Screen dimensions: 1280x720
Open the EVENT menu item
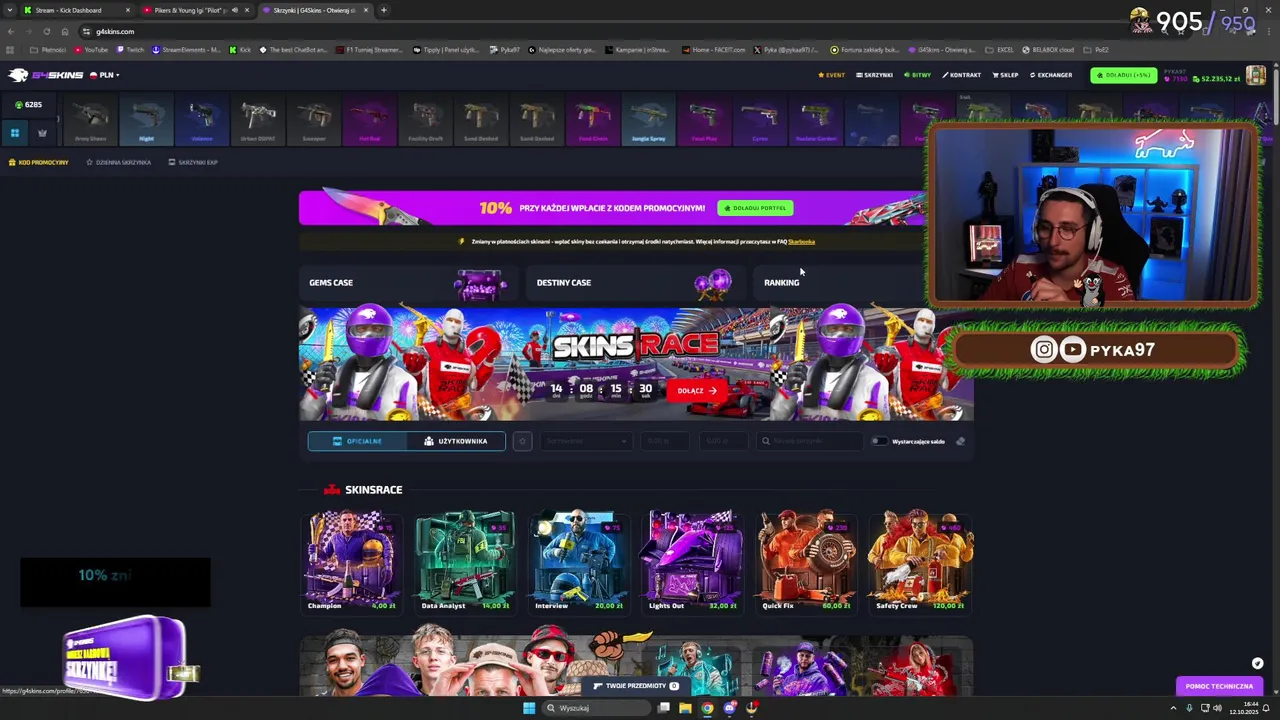pos(831,75)
